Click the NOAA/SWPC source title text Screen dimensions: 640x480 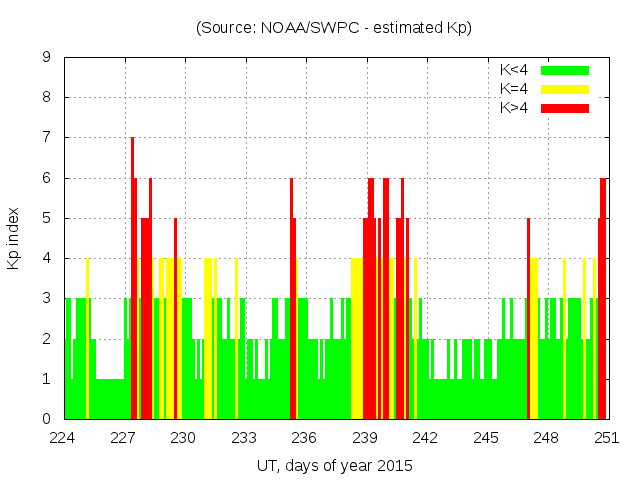(334, 28)
